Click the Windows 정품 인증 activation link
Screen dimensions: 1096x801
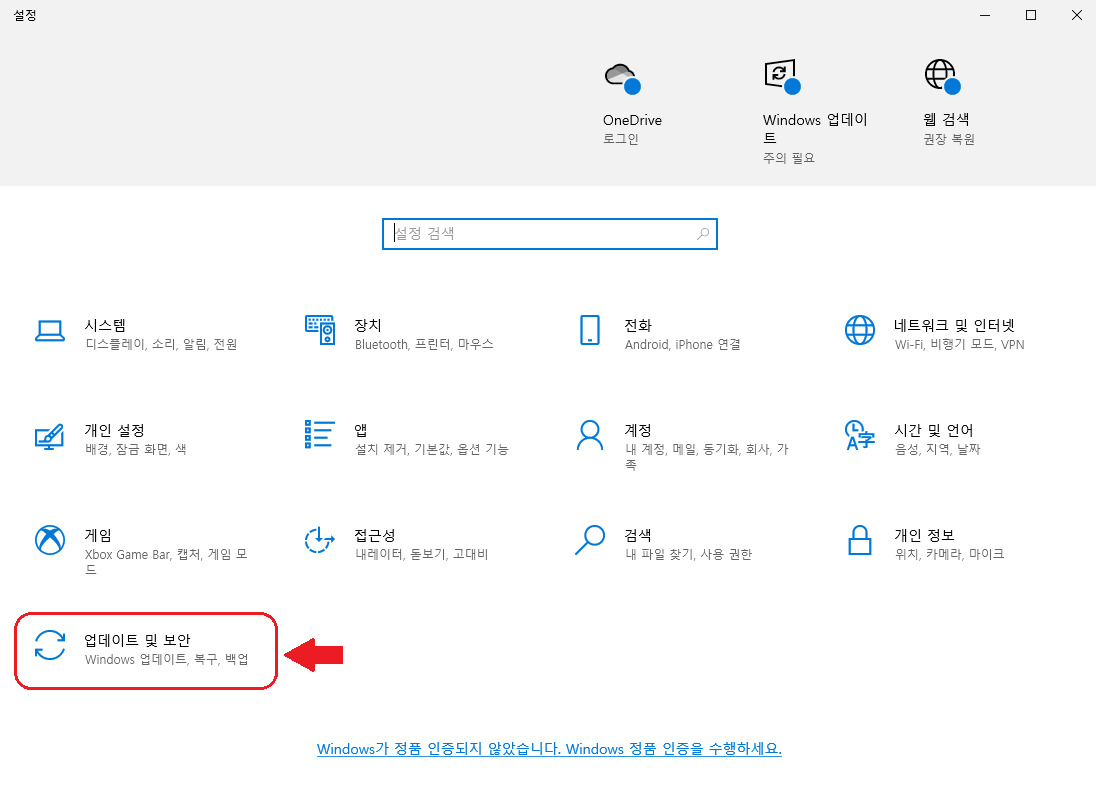549,749
